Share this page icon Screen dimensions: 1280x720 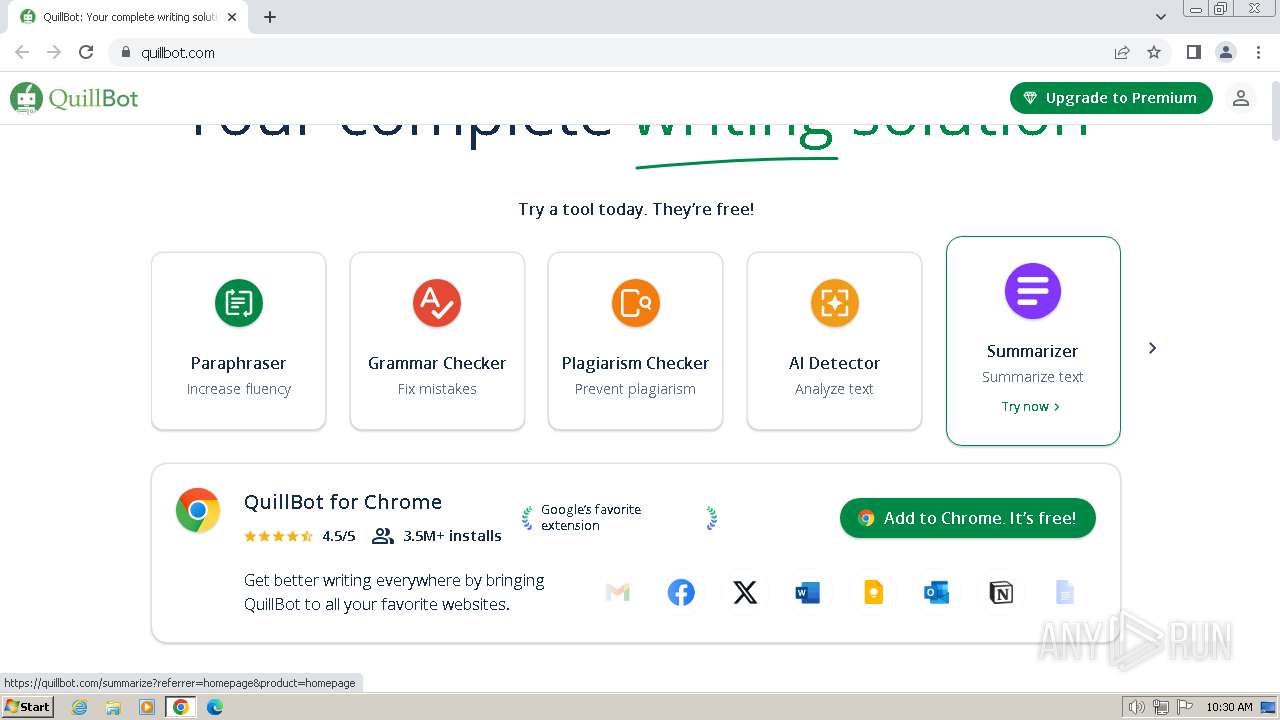point(1122,52)
